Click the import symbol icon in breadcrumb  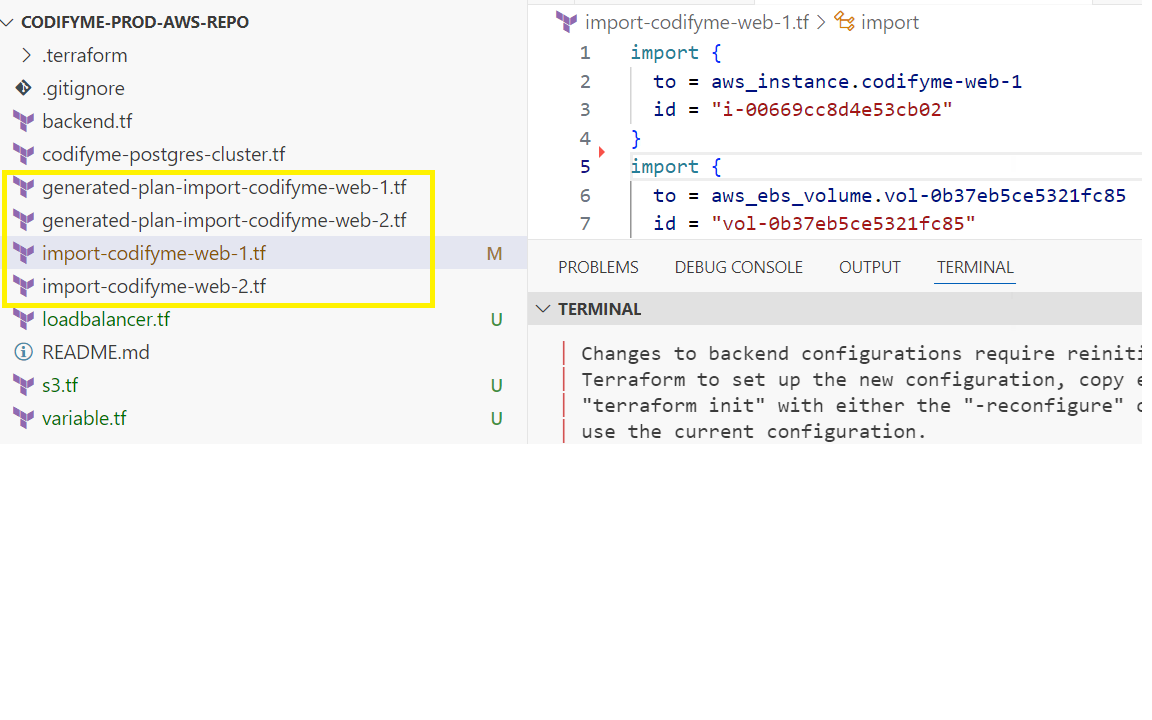(x=844, y=22)
